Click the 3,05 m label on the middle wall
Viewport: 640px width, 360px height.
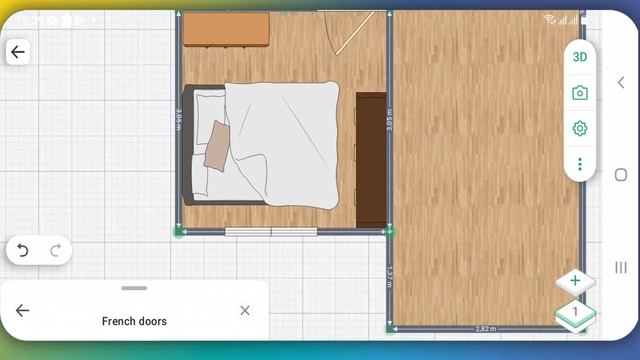coord(389,120)
